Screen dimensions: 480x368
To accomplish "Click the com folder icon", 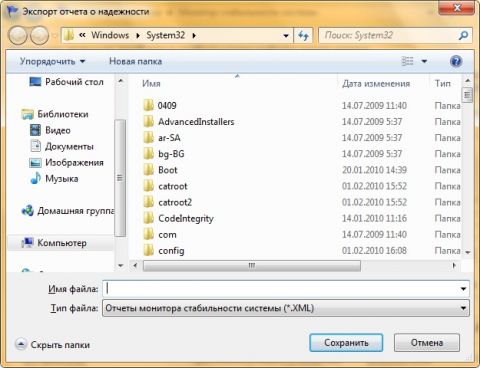I will pos(148,234).
